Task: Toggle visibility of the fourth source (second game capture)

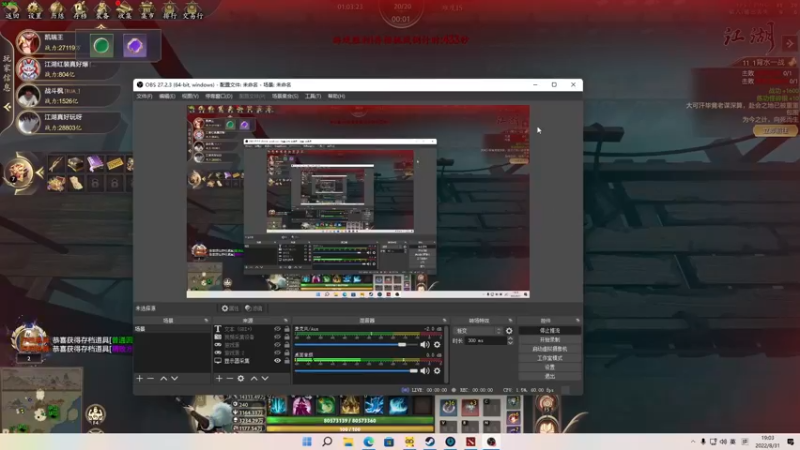Action: pos(278,353)
